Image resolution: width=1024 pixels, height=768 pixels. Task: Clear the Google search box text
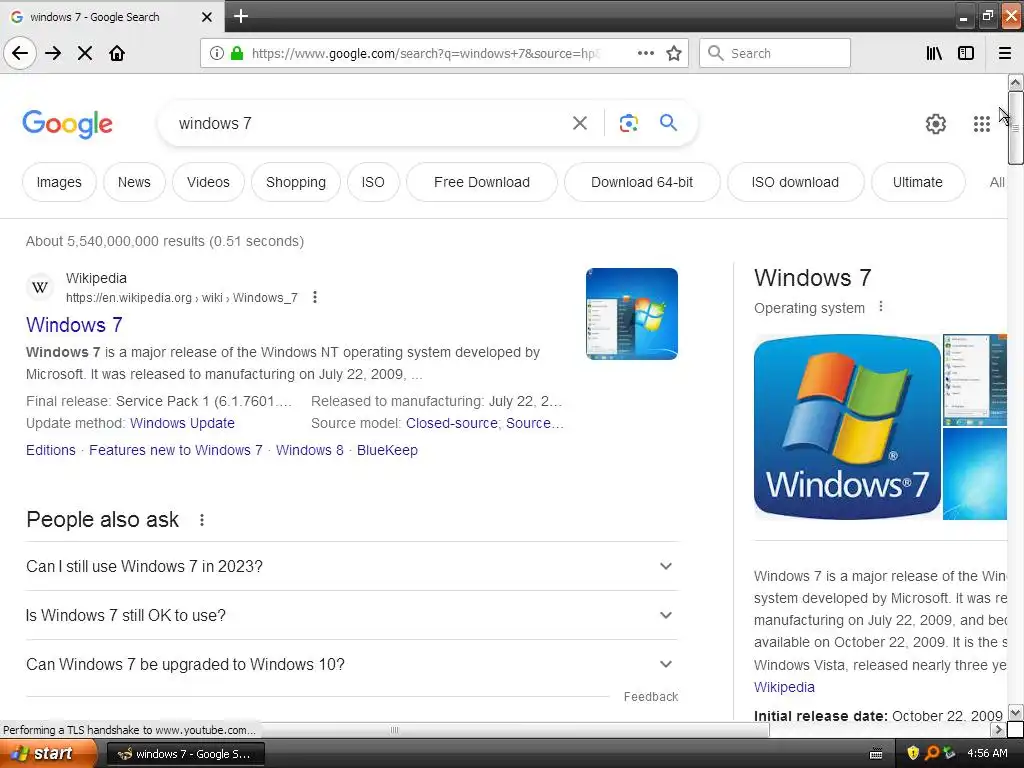click(579, 123)
